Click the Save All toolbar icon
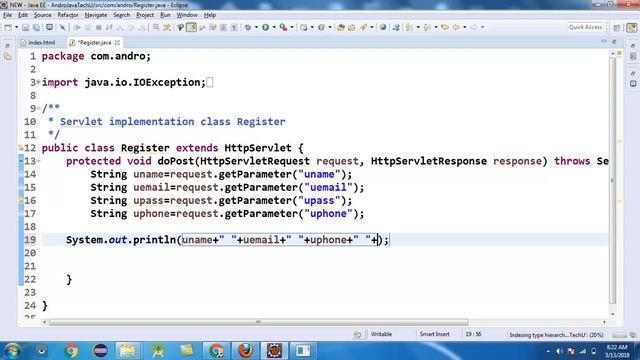Viewport: 640px width, 360px height. [x=36, y=27]
